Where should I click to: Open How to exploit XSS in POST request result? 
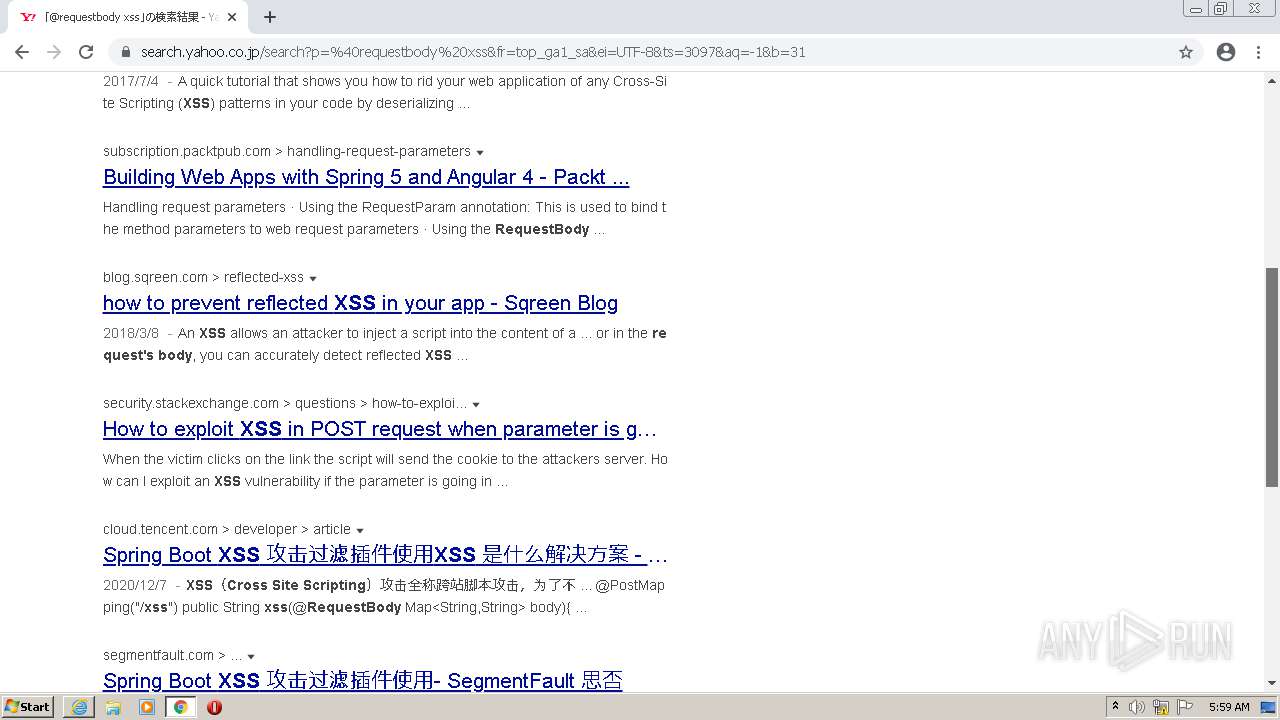380,429
